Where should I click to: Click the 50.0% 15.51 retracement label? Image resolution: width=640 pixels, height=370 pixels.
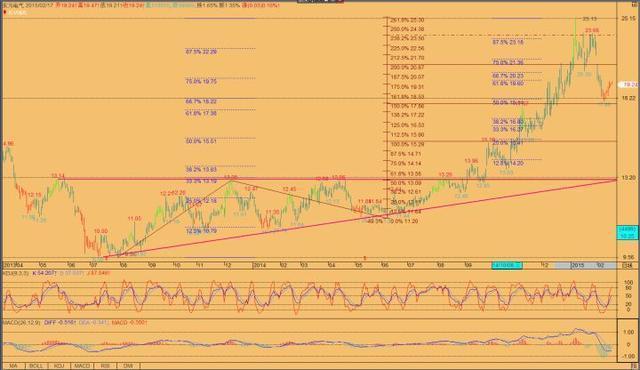(x=201, y=141)
